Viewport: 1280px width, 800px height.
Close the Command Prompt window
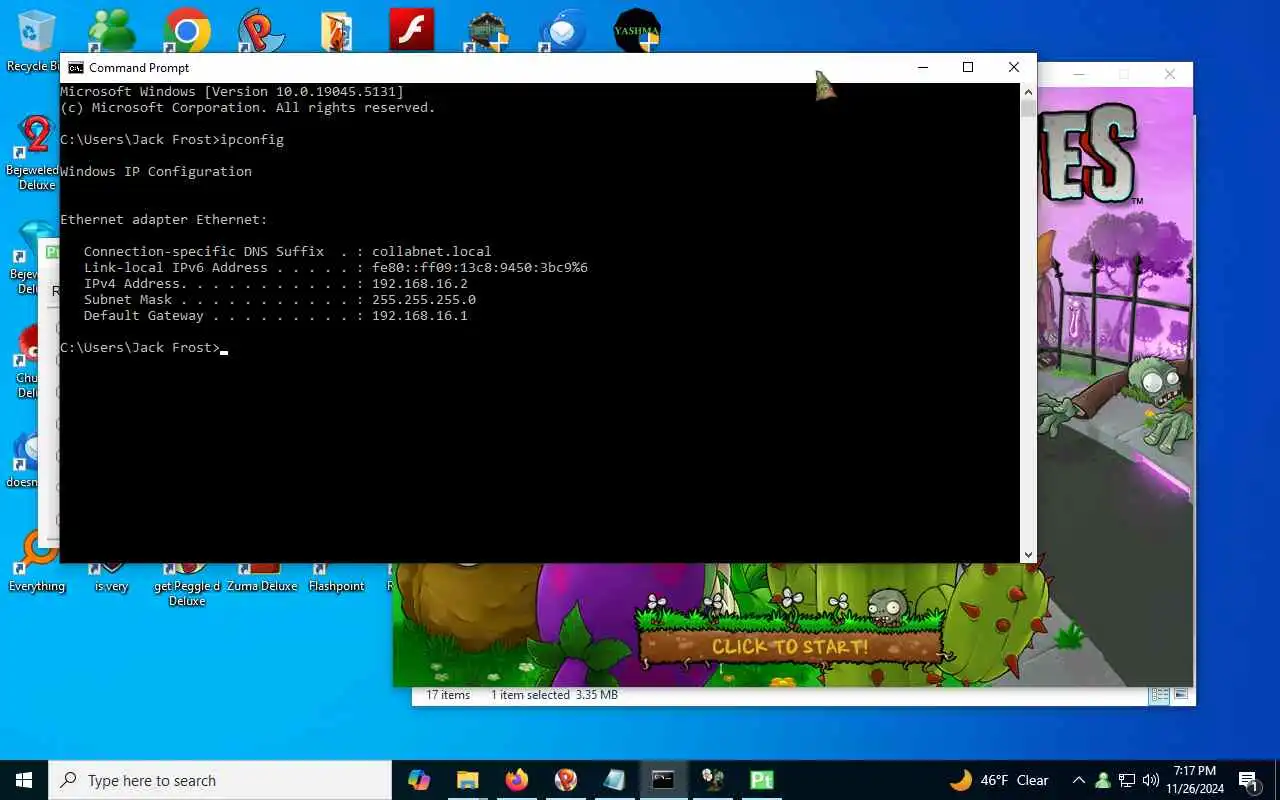coord(1013,67)
